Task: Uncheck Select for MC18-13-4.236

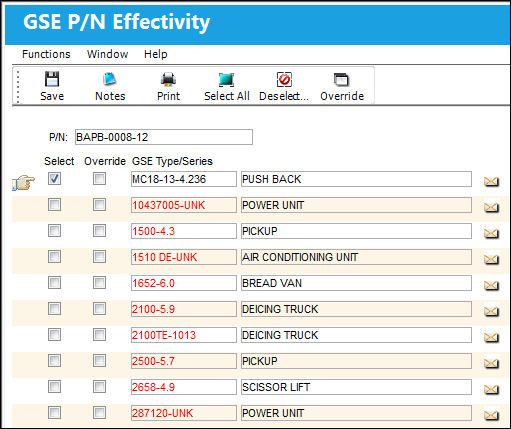Action: click(x=54, y=179)
